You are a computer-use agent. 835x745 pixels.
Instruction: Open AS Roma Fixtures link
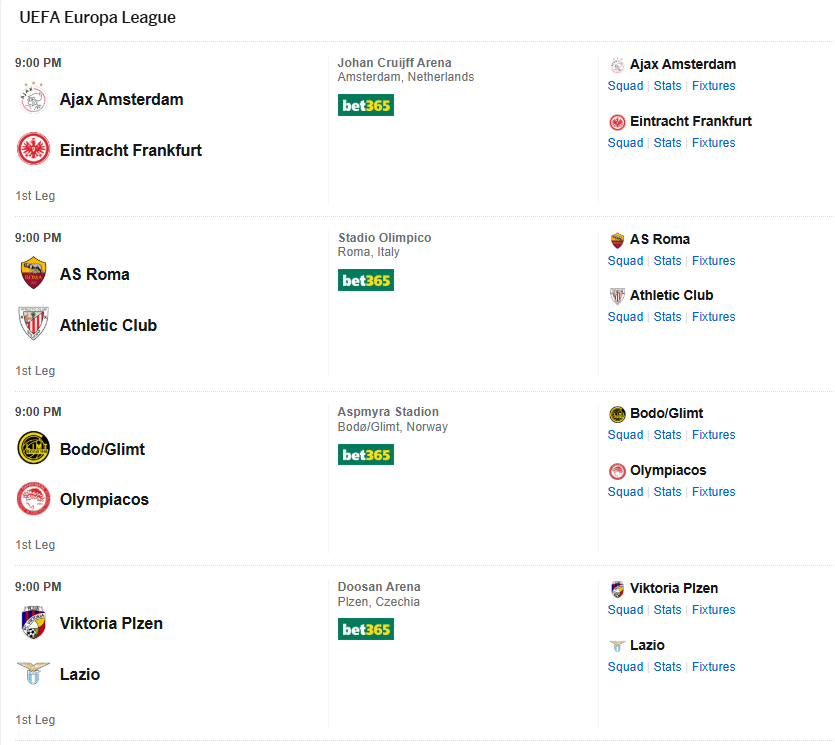coord(713,261)
